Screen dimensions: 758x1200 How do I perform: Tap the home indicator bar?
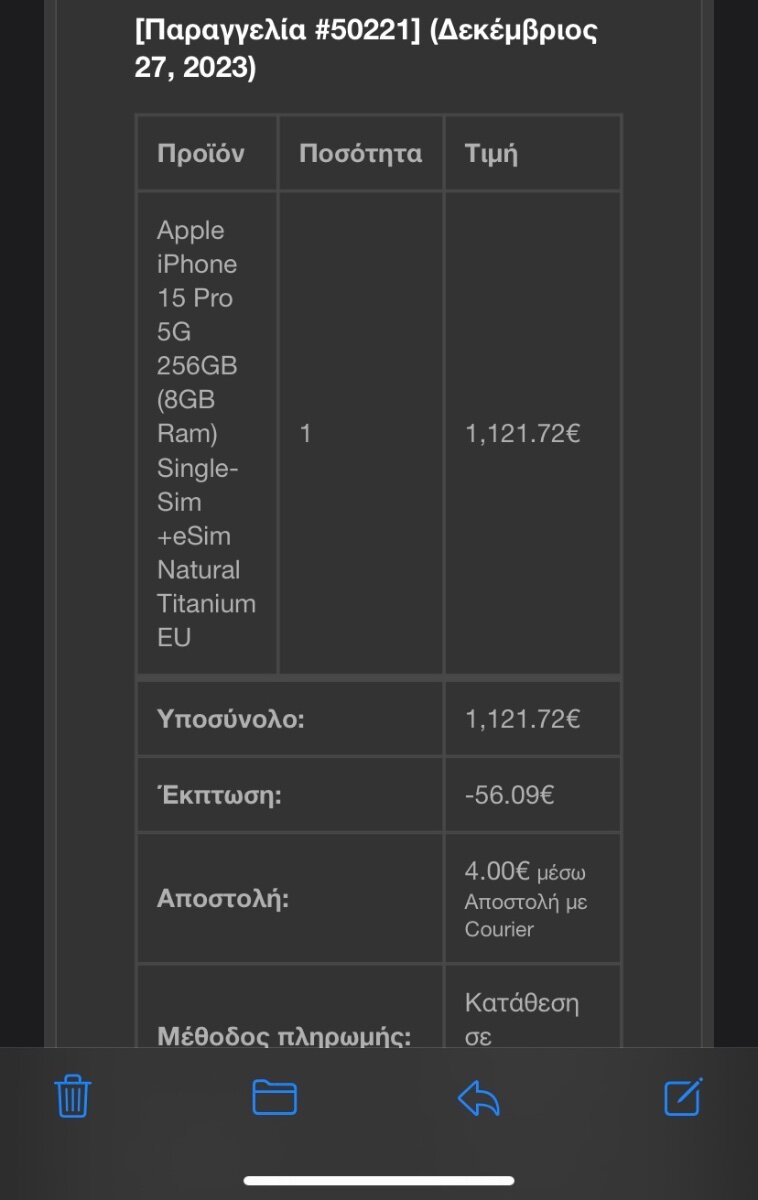pos(379,1180)
